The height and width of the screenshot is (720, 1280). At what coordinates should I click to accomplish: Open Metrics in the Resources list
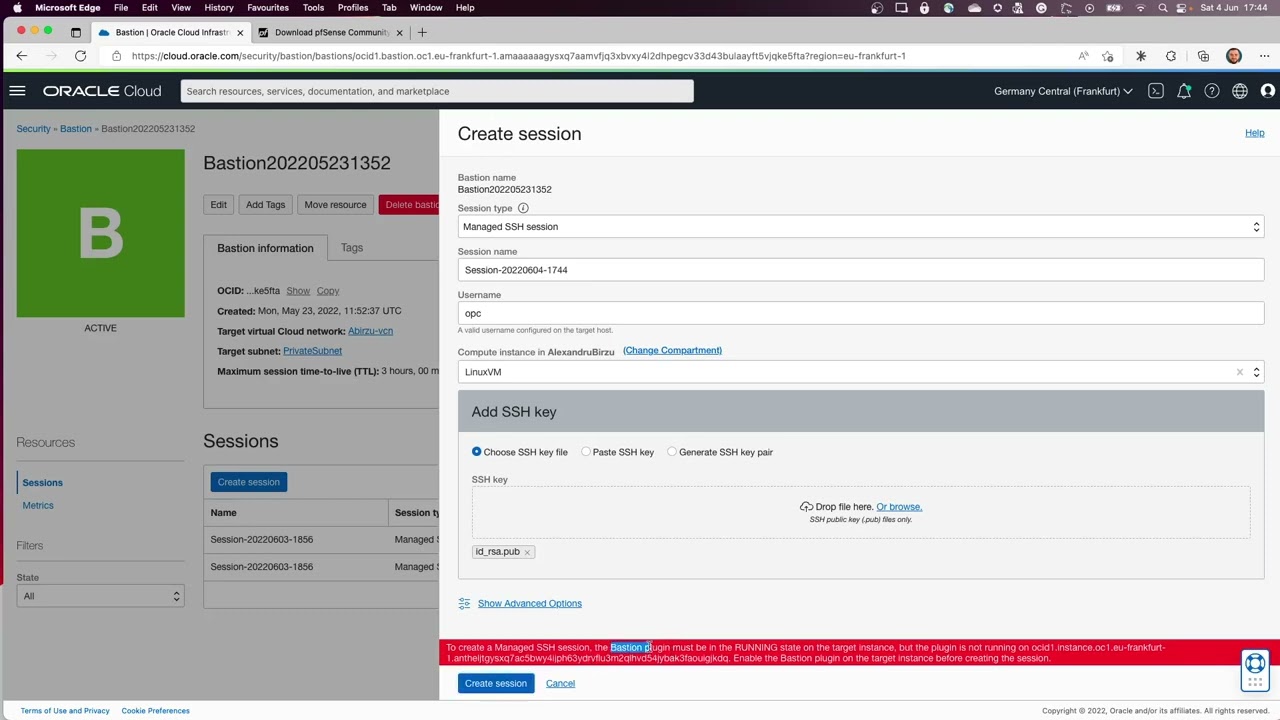click(x=38, y=506)
